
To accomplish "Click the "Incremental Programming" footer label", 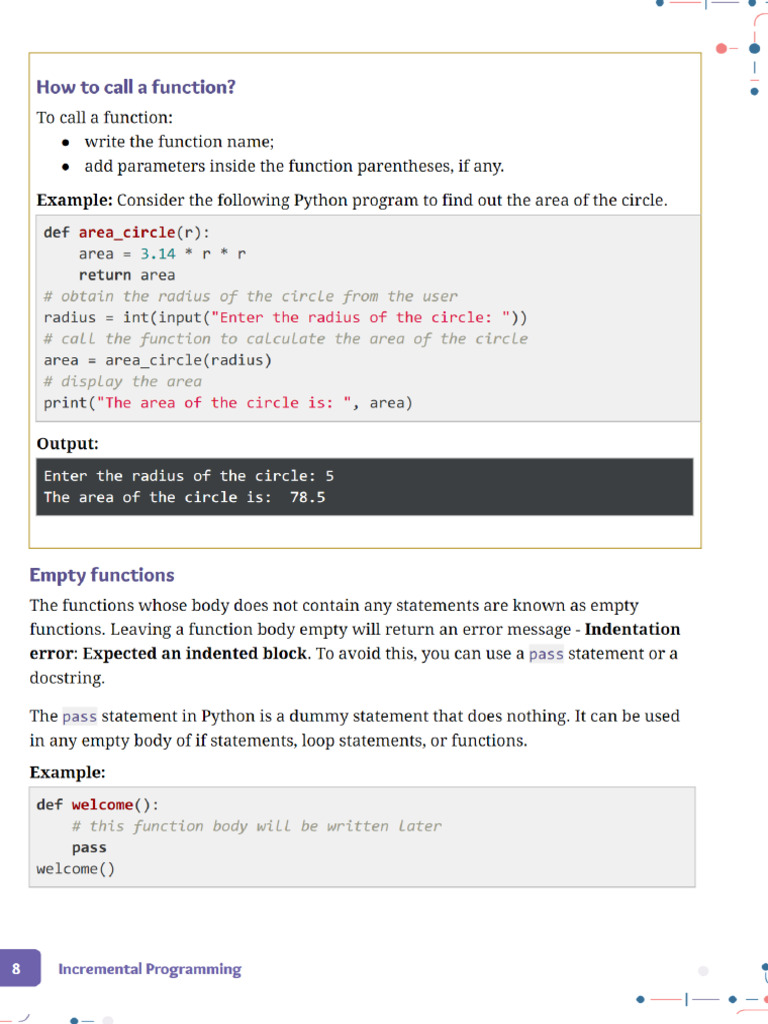I will (x=150, y=969).
